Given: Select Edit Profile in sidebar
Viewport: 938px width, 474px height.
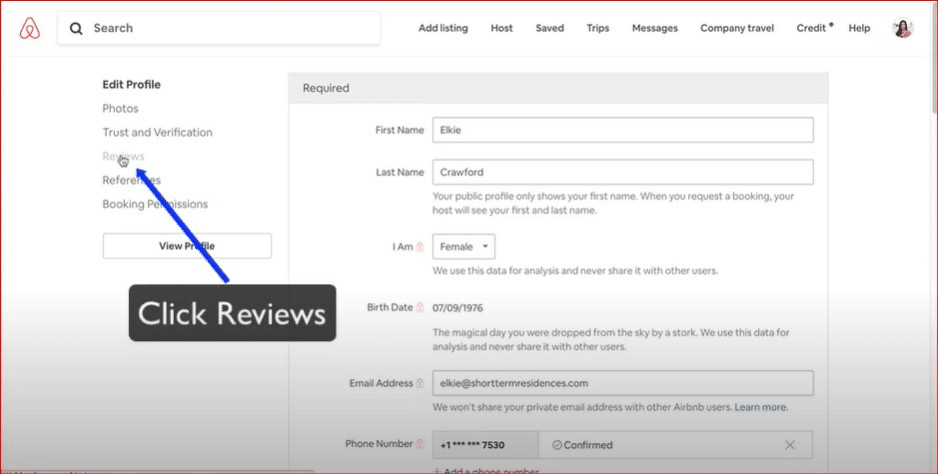Looking at the screenshot, I should (x=132, y=84).
